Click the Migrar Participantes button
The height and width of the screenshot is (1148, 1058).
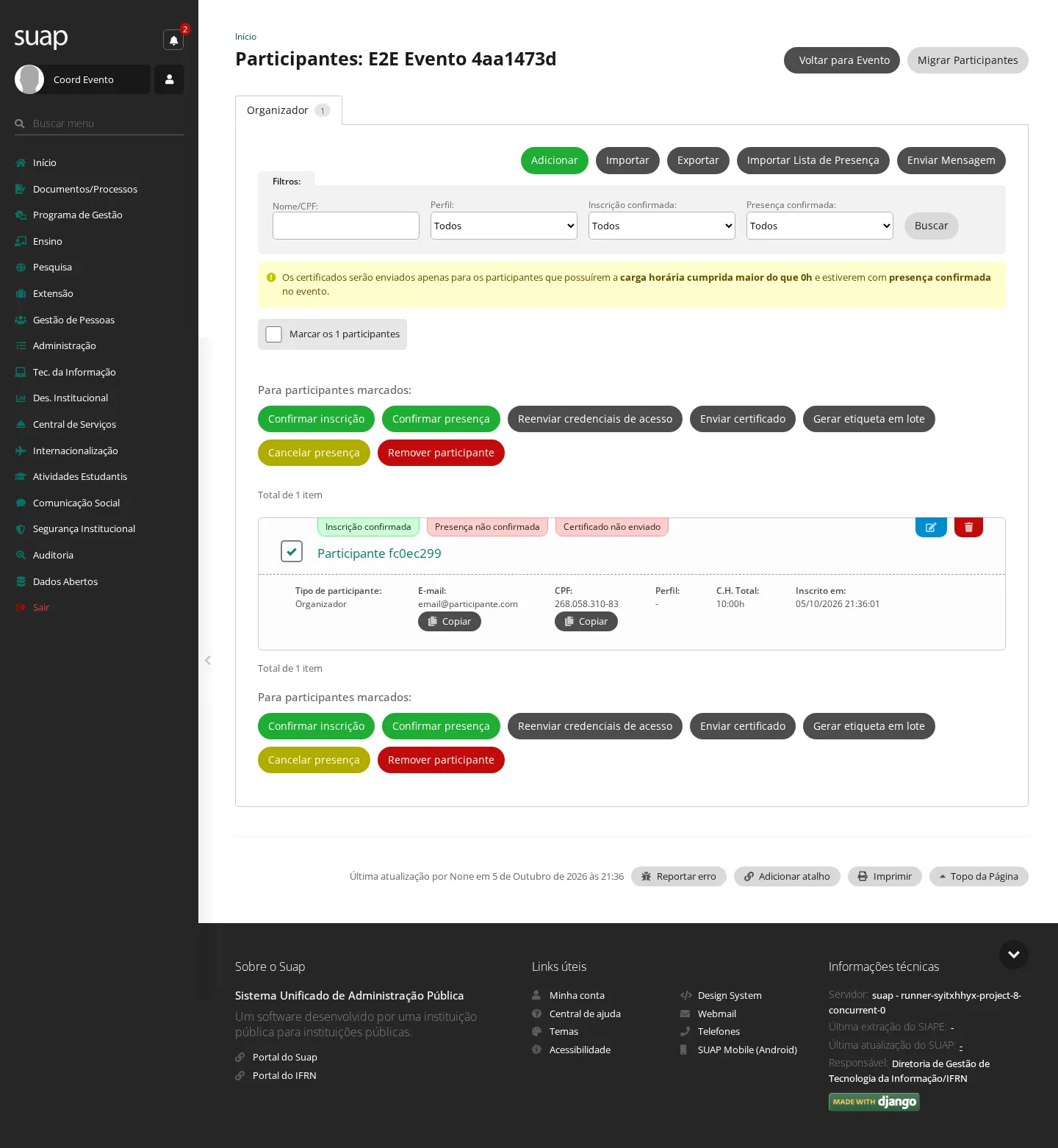[968, 60]
